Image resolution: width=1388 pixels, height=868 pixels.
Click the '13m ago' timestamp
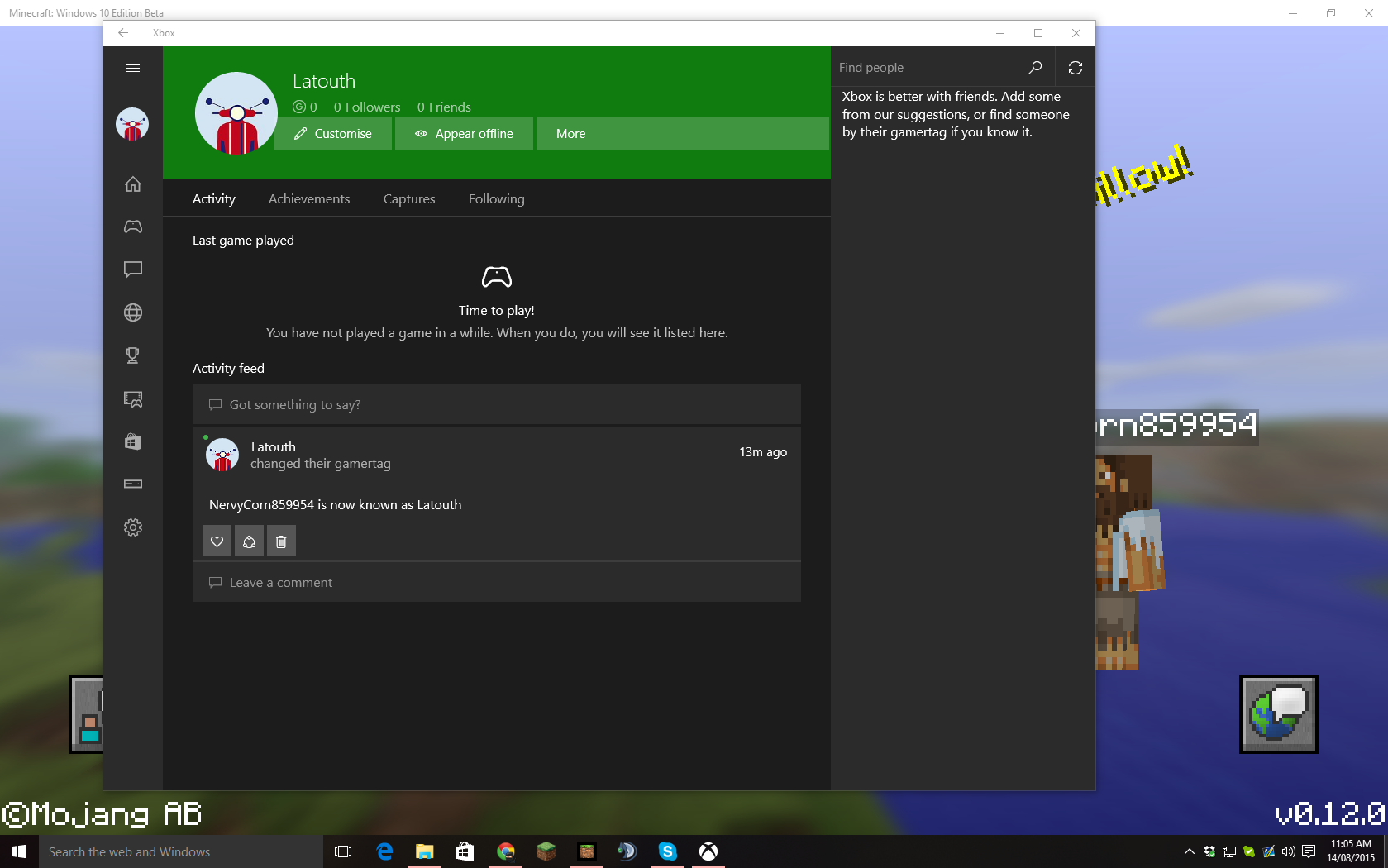coord(763,451)
